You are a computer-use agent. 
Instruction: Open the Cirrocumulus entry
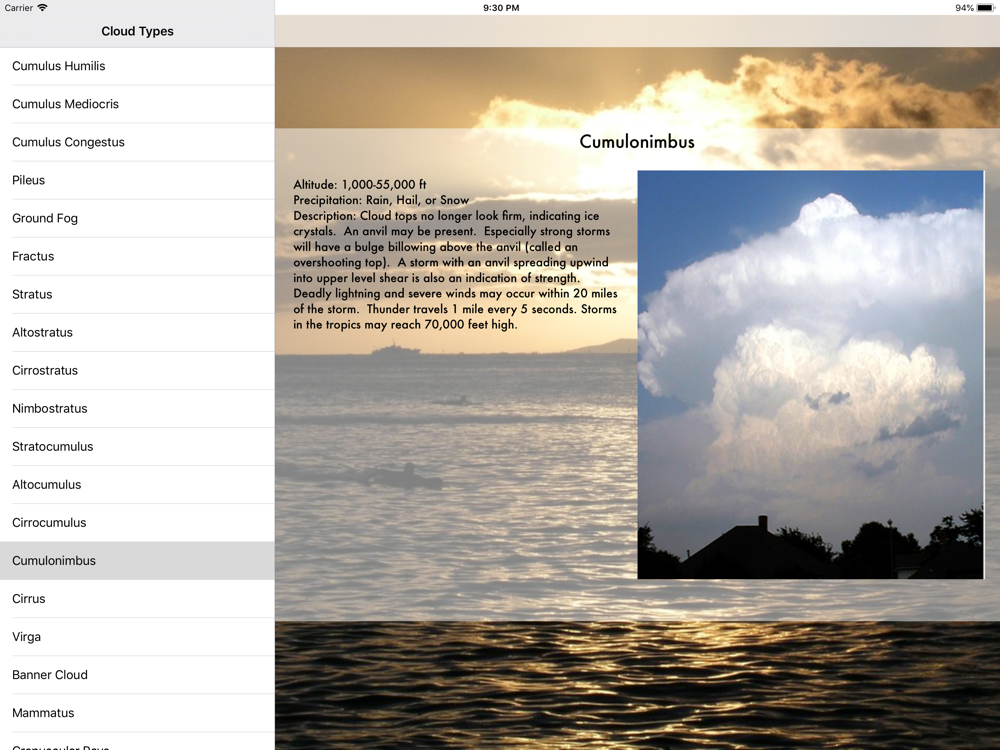pos(137,523)
